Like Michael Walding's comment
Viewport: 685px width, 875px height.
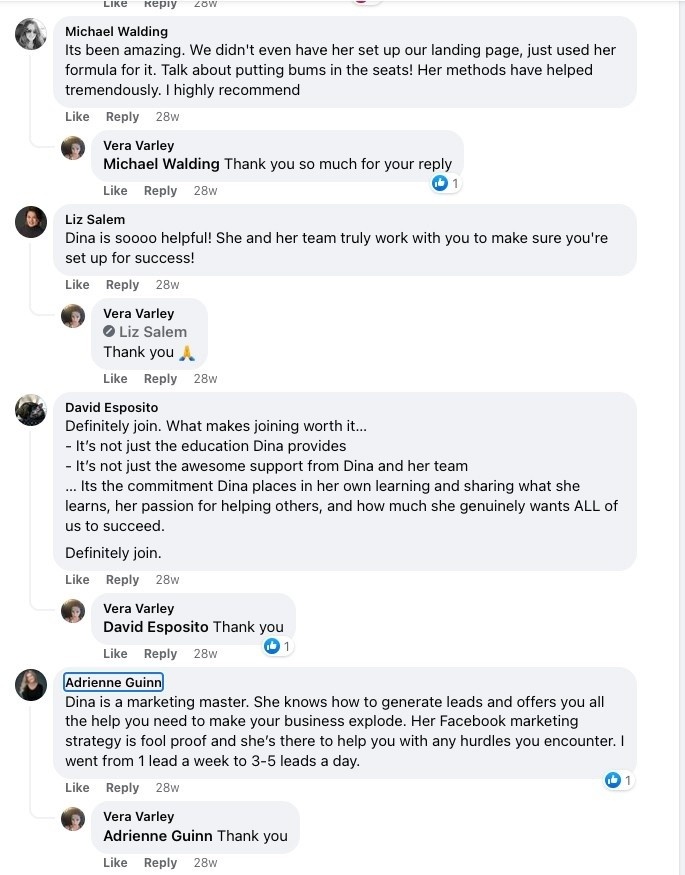[77, 117]
